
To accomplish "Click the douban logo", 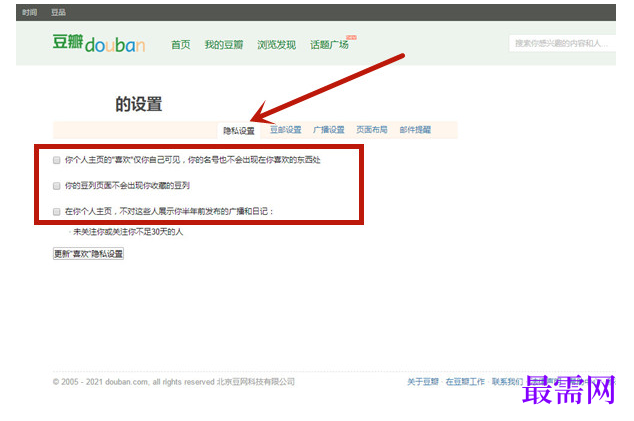I will point(99,43).
